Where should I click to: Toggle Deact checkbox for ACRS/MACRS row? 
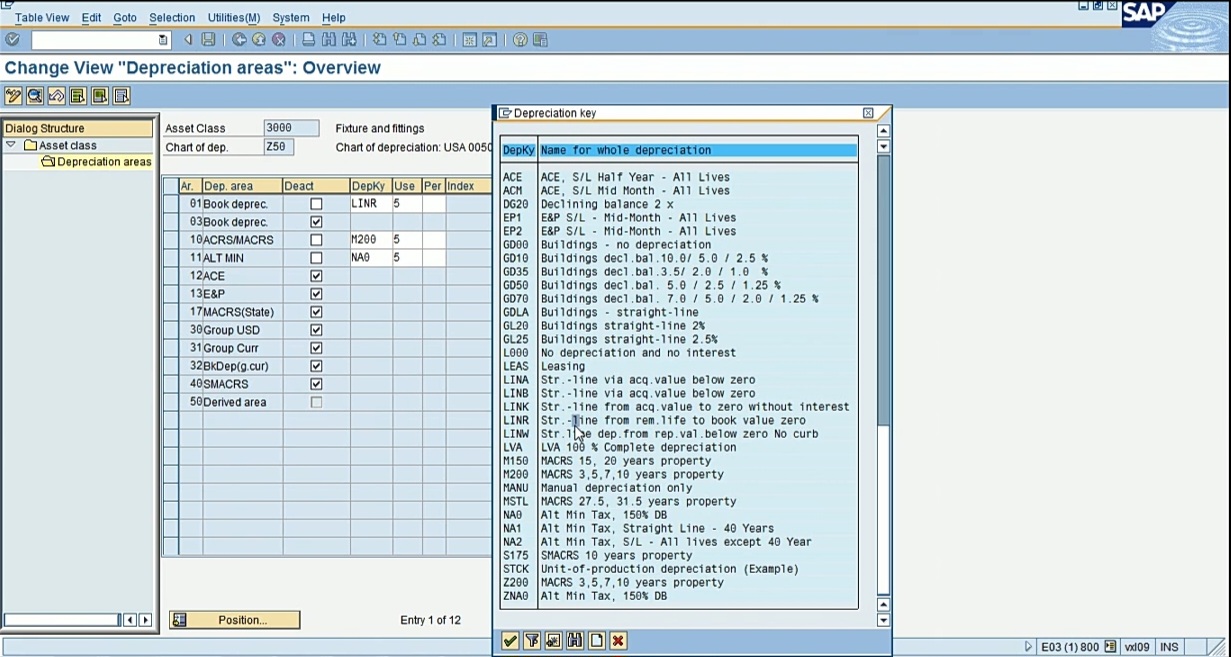coord(316,240)
